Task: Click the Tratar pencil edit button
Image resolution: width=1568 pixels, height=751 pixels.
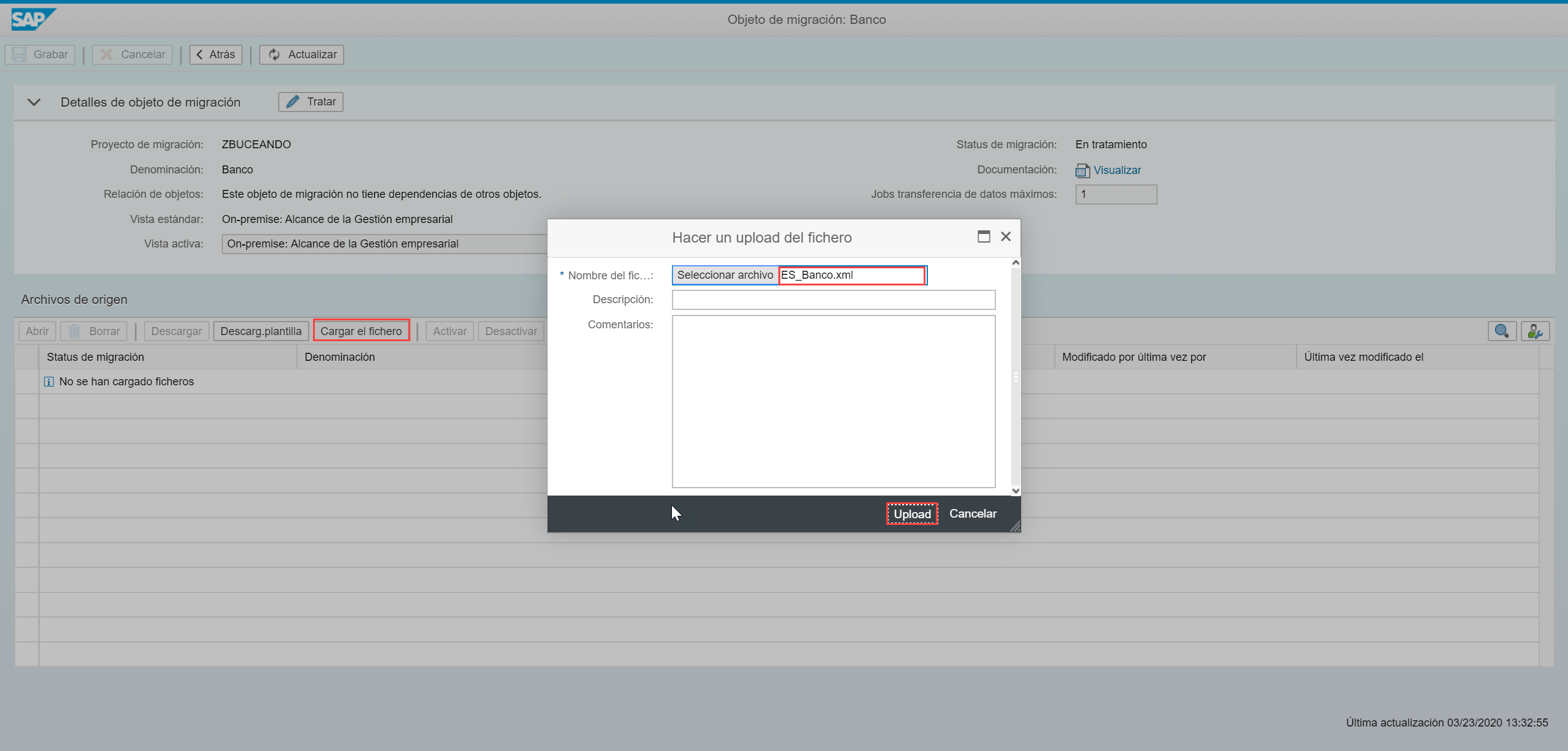Action: (311, 102)
